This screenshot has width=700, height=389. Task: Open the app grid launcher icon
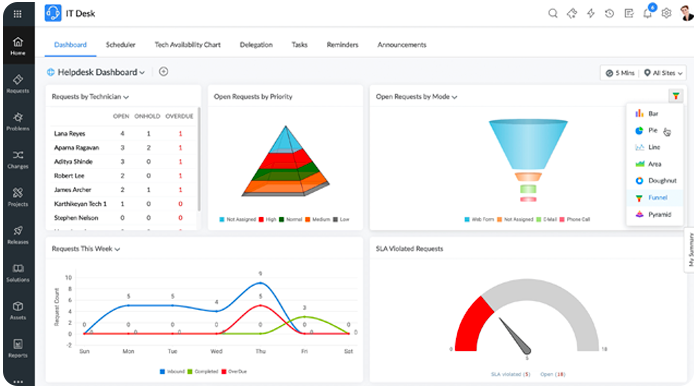[17, 14]
